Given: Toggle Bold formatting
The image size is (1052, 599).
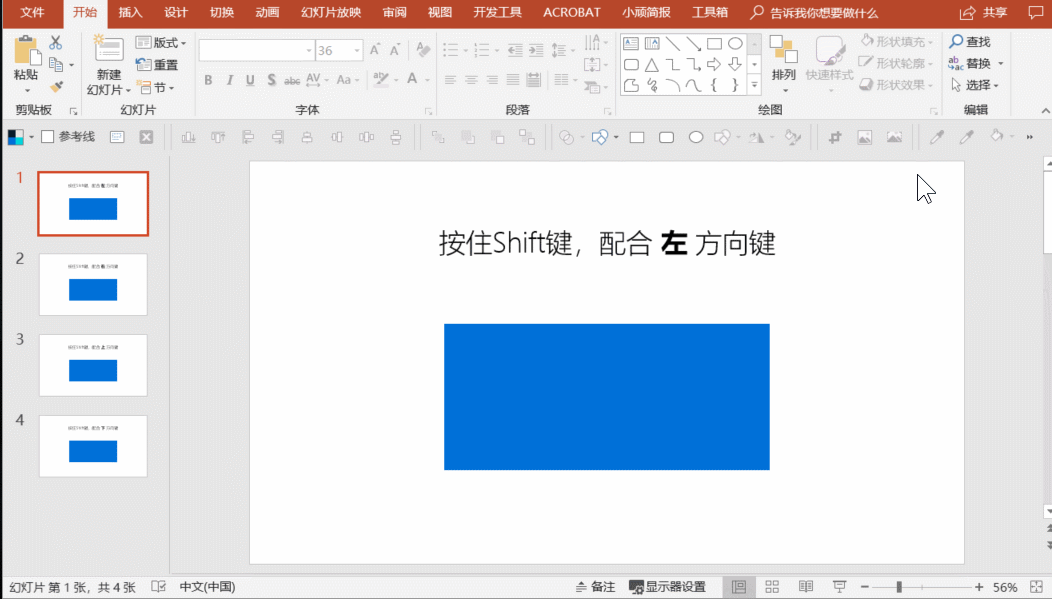Looking at the screenshot, I should pyautogui.click(x=209, y=80).
